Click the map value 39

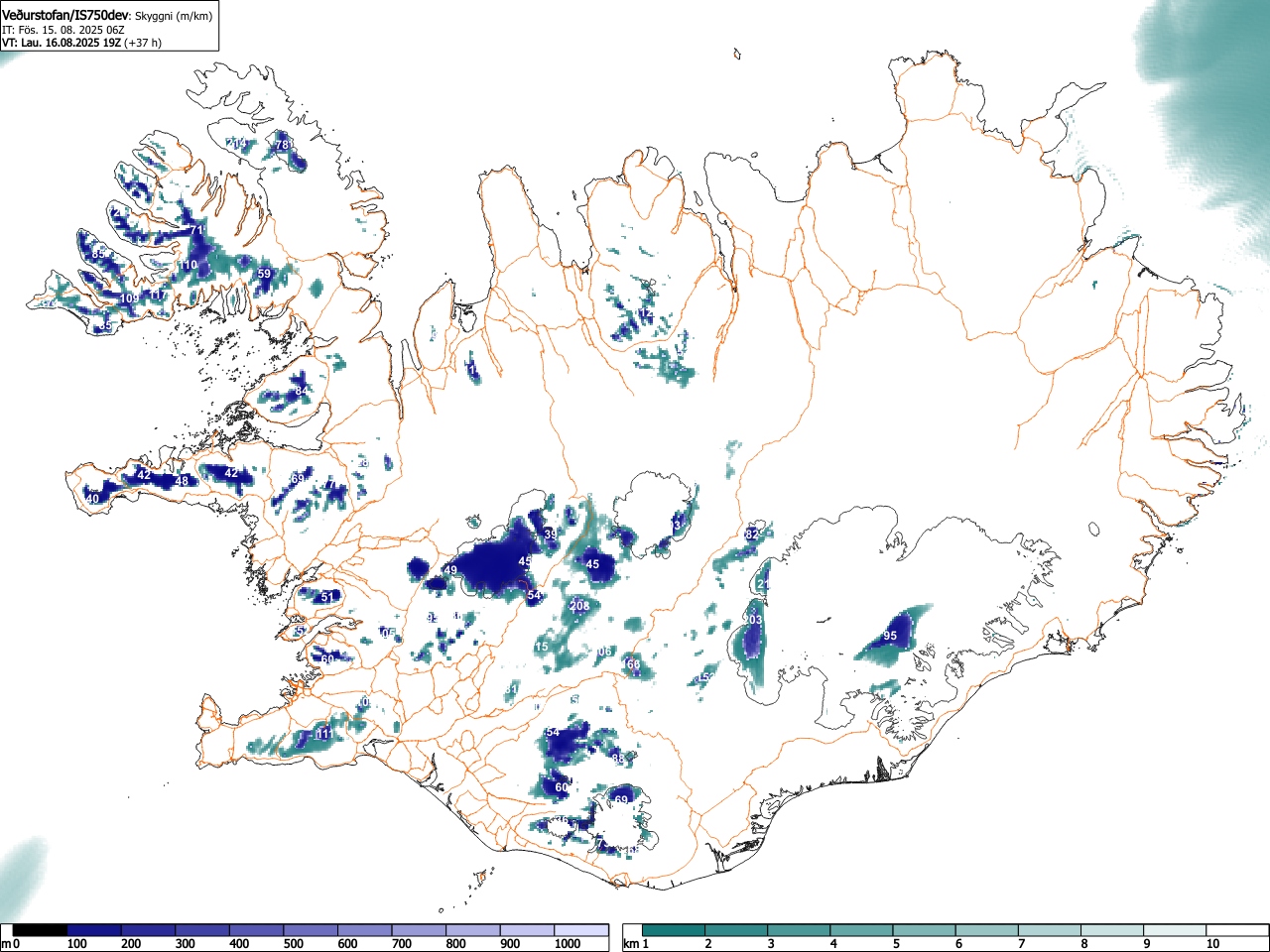[551, 535]
